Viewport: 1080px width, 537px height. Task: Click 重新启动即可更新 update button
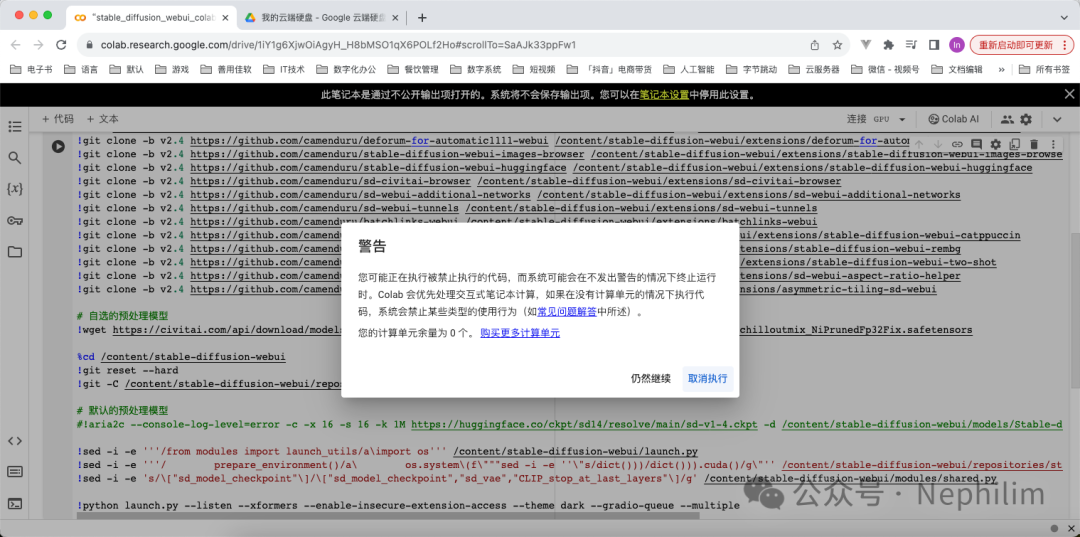point(1016,45)
